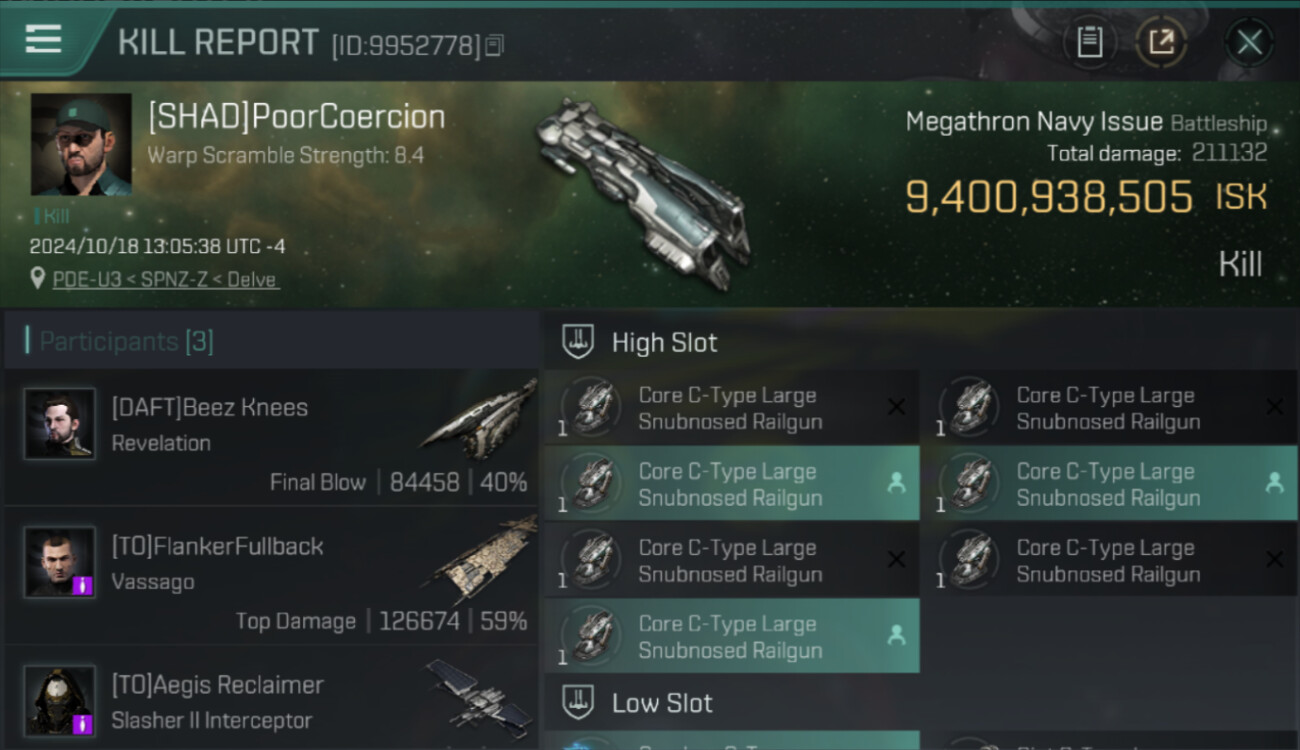Click the Slasher II Interceptor ship icon
1300x750 pixels.
(478, 697)
